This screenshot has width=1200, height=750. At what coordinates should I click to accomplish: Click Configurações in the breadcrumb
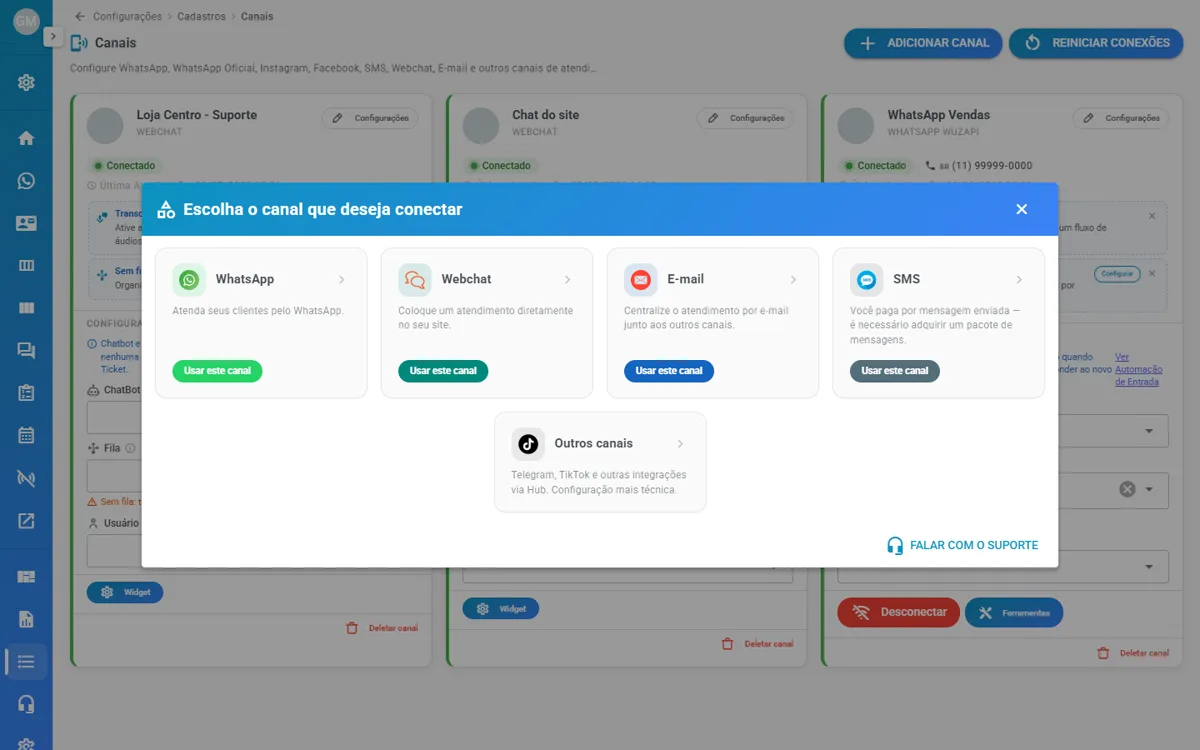point(127,16)
